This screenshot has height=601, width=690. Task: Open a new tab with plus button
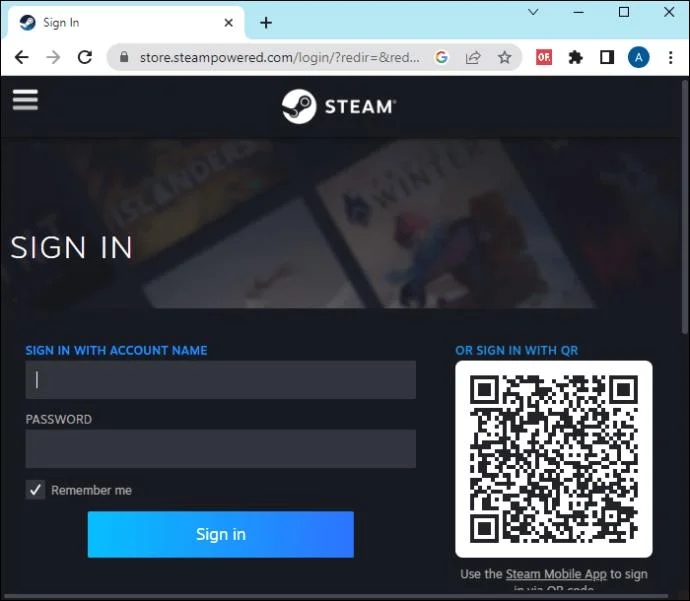tap(266, 22)
